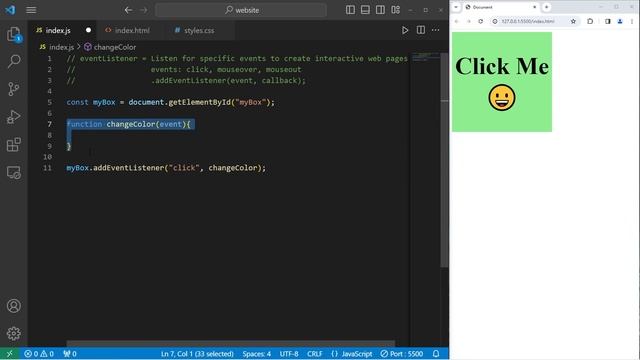The image size is (640, 360).
Task: Go back in the browser
Action: (457, 21)
